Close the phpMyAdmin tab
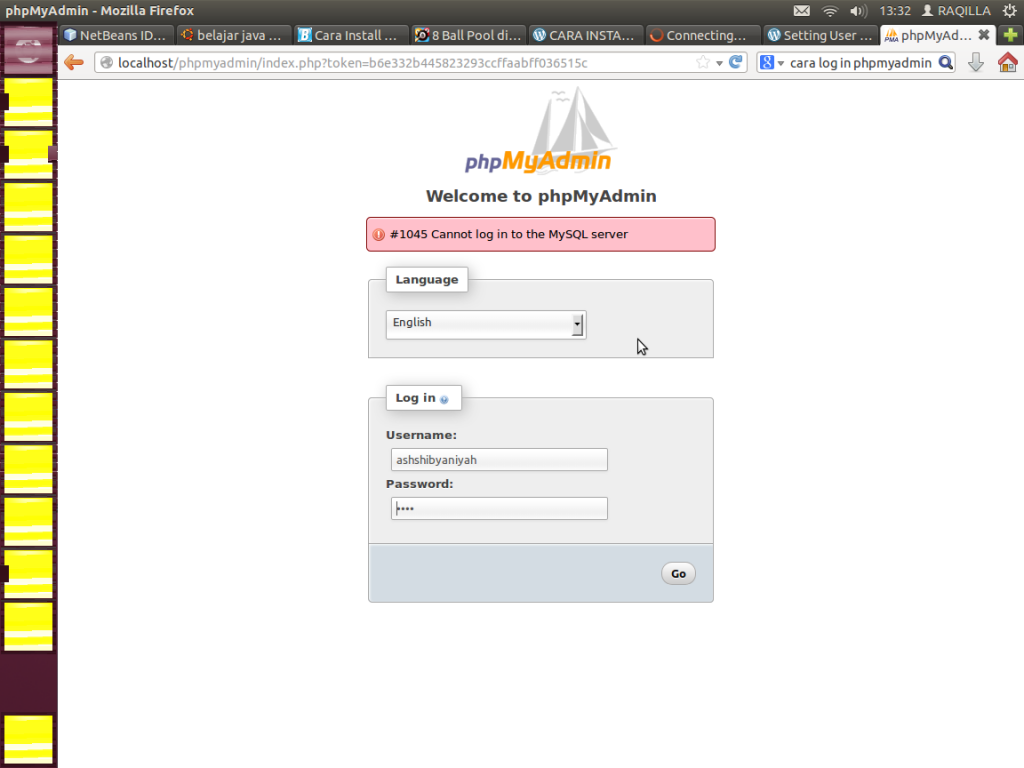Image resolution: width=1024 pixels, height=768 pixels. 984,35
